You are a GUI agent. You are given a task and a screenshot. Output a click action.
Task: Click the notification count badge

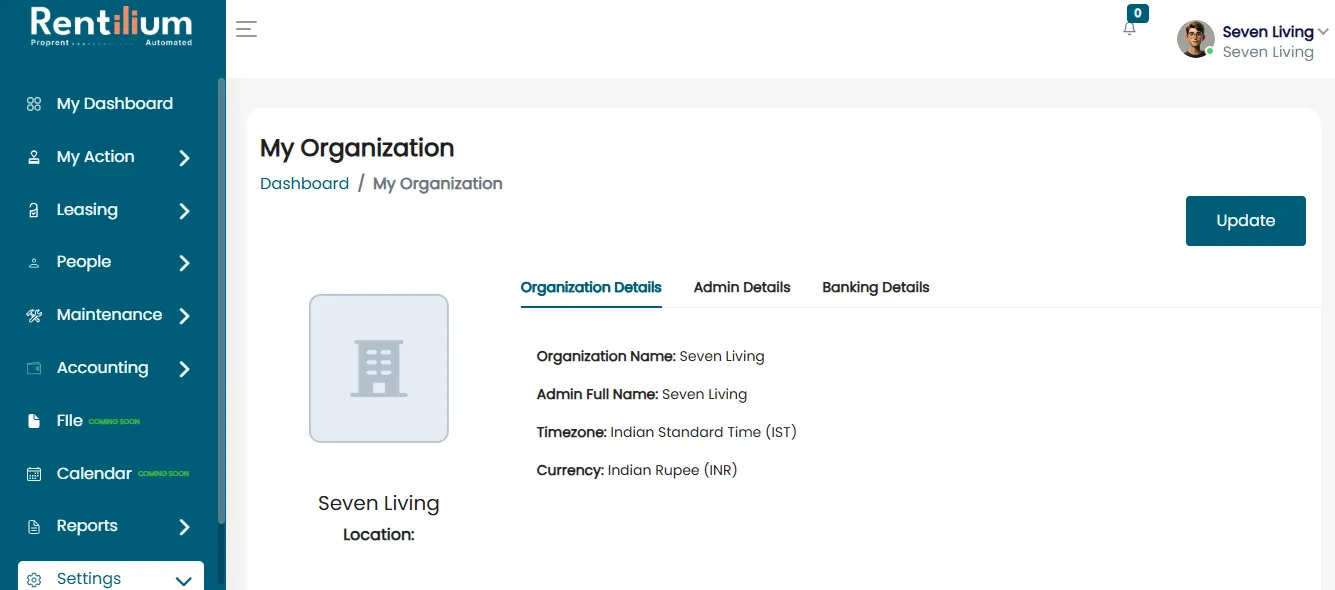click(x=1138, y=13)
